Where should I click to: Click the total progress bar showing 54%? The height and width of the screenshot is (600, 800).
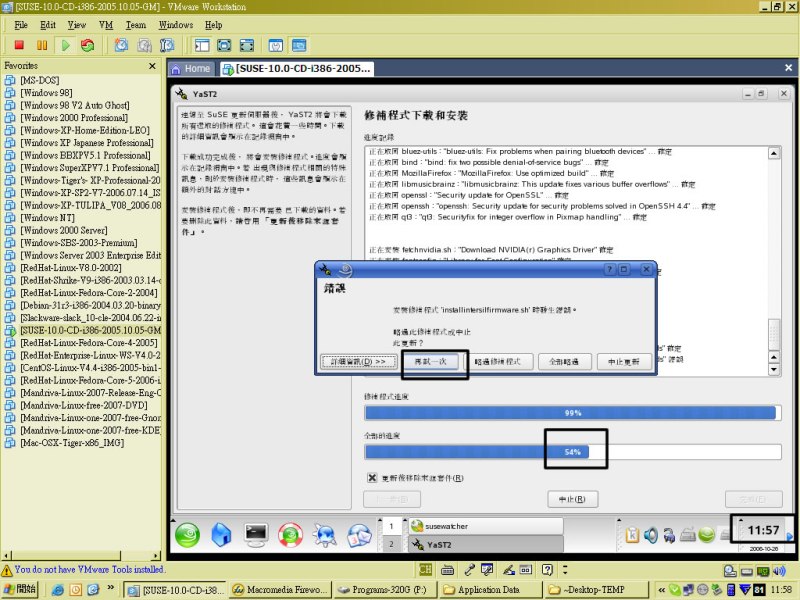tap(572, 452)
